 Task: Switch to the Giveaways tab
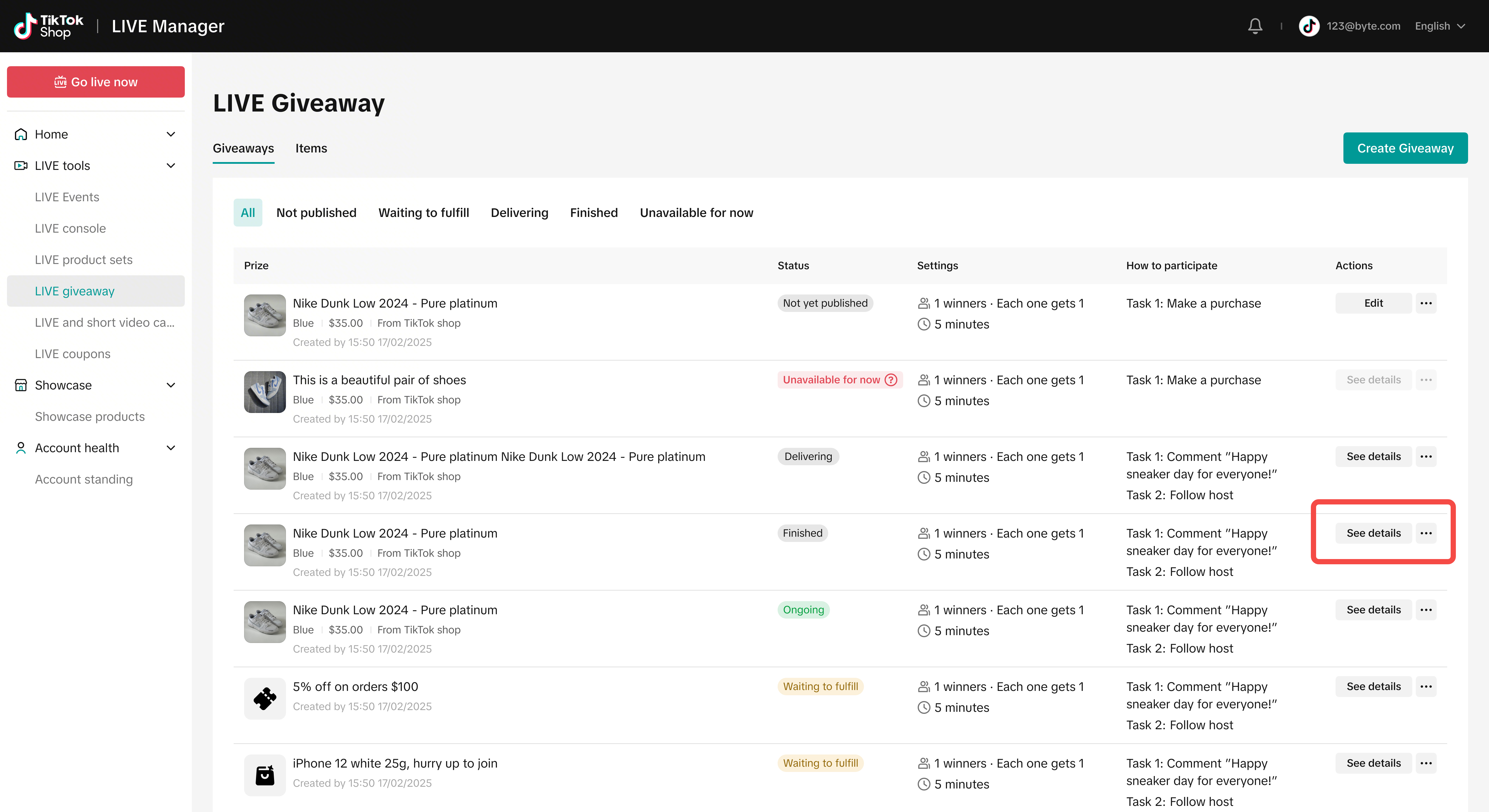[243, 148]
